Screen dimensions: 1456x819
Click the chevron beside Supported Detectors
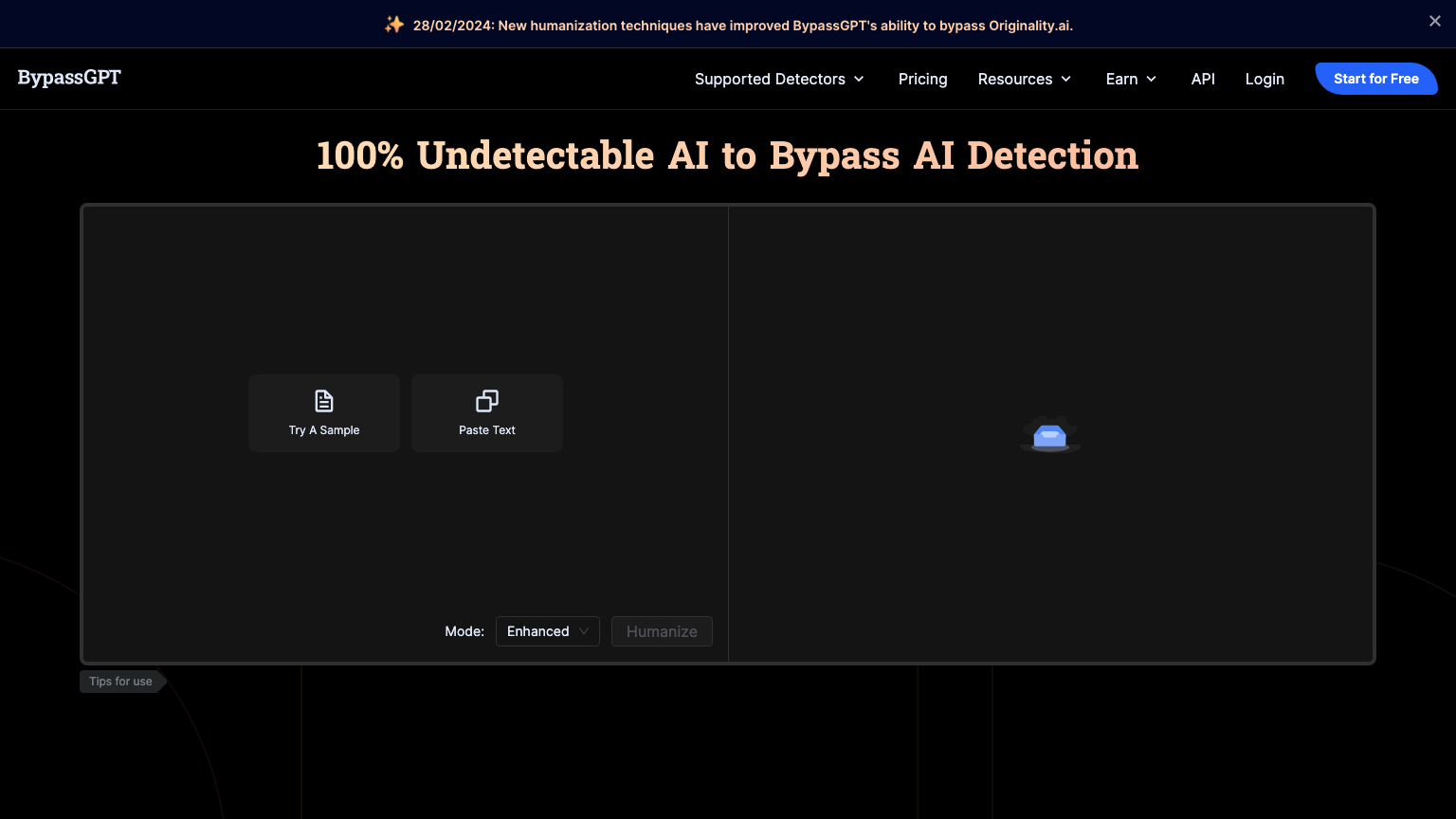[859, 80]
